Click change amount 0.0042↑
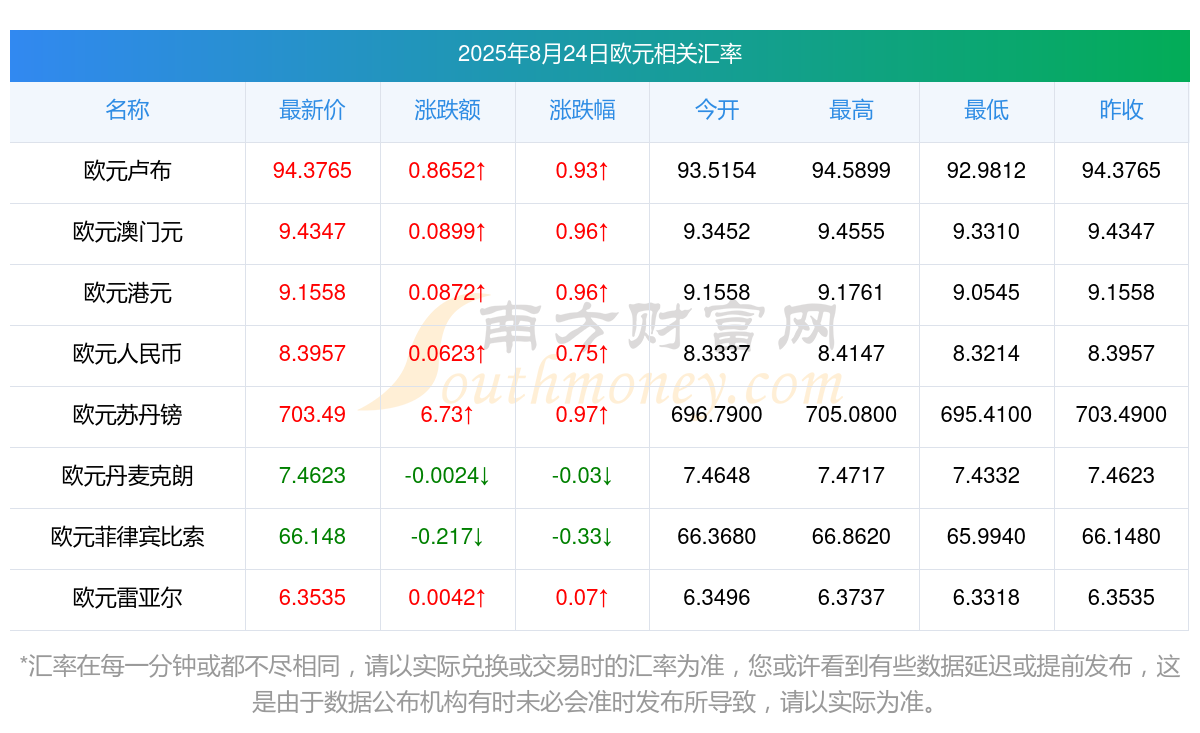 (447, 598)
